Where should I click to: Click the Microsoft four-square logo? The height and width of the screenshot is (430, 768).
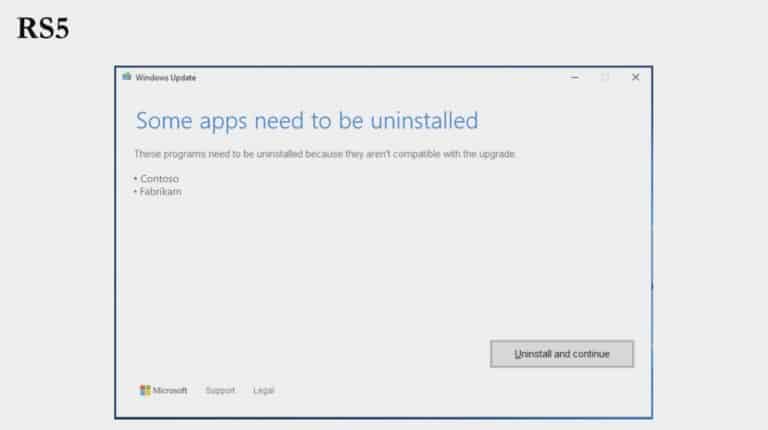[x=145, y=390]
